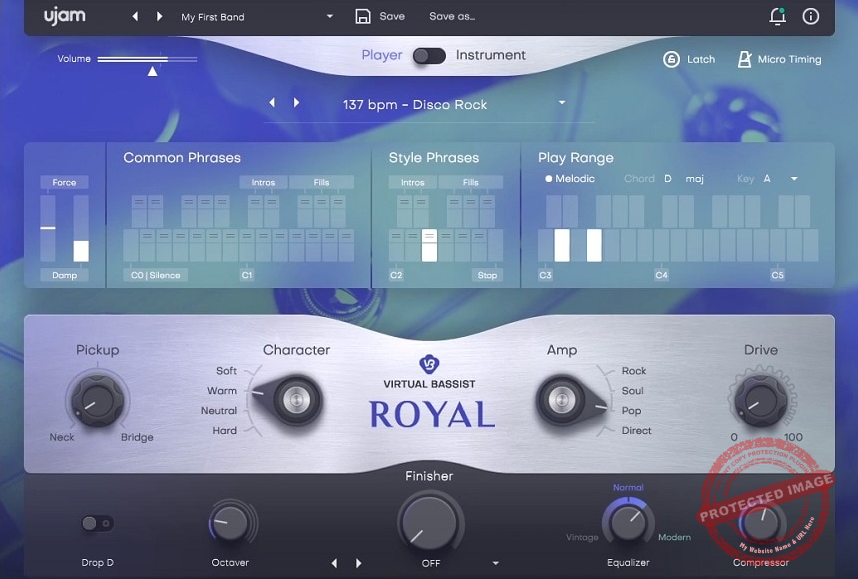Turn the Drive knob

coord(761,401)
